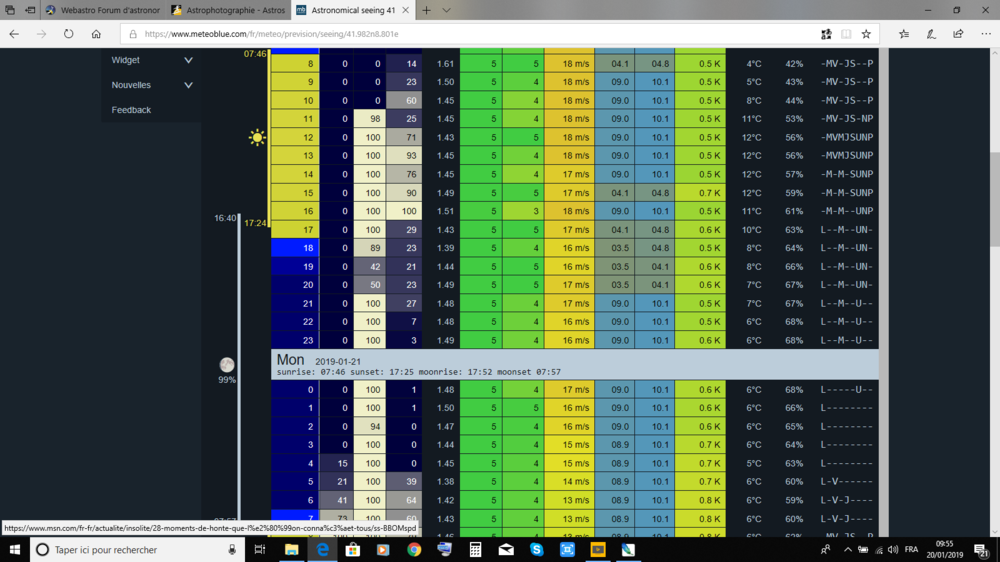The height and width of the screenshot is (562, 1000).
Task: Click the 15 cloud cell in Monday hour 4 row
Action: point(336,464)
